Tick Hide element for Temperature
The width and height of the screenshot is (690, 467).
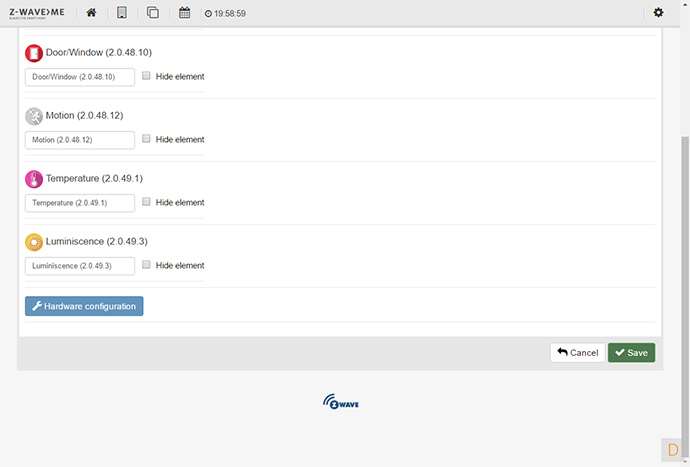146,202
